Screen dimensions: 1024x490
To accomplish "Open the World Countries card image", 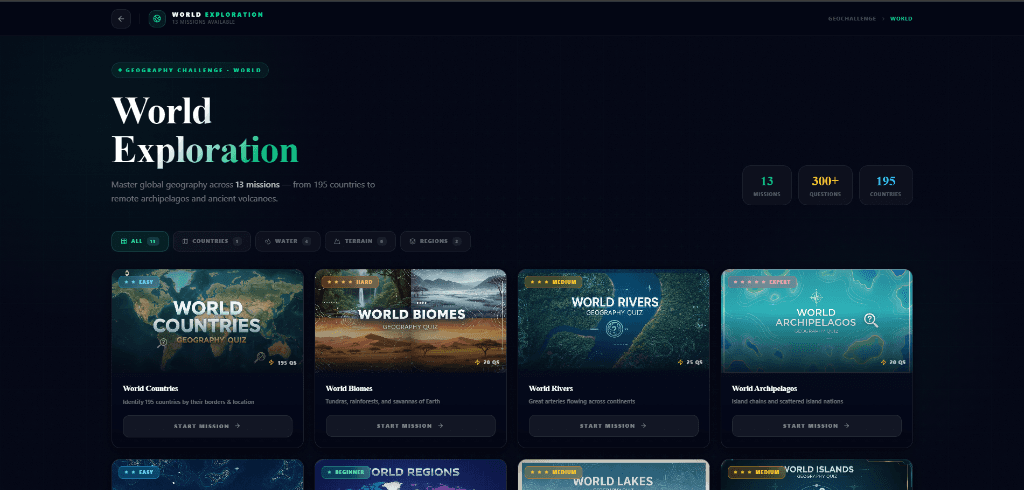I will [208, 321].
